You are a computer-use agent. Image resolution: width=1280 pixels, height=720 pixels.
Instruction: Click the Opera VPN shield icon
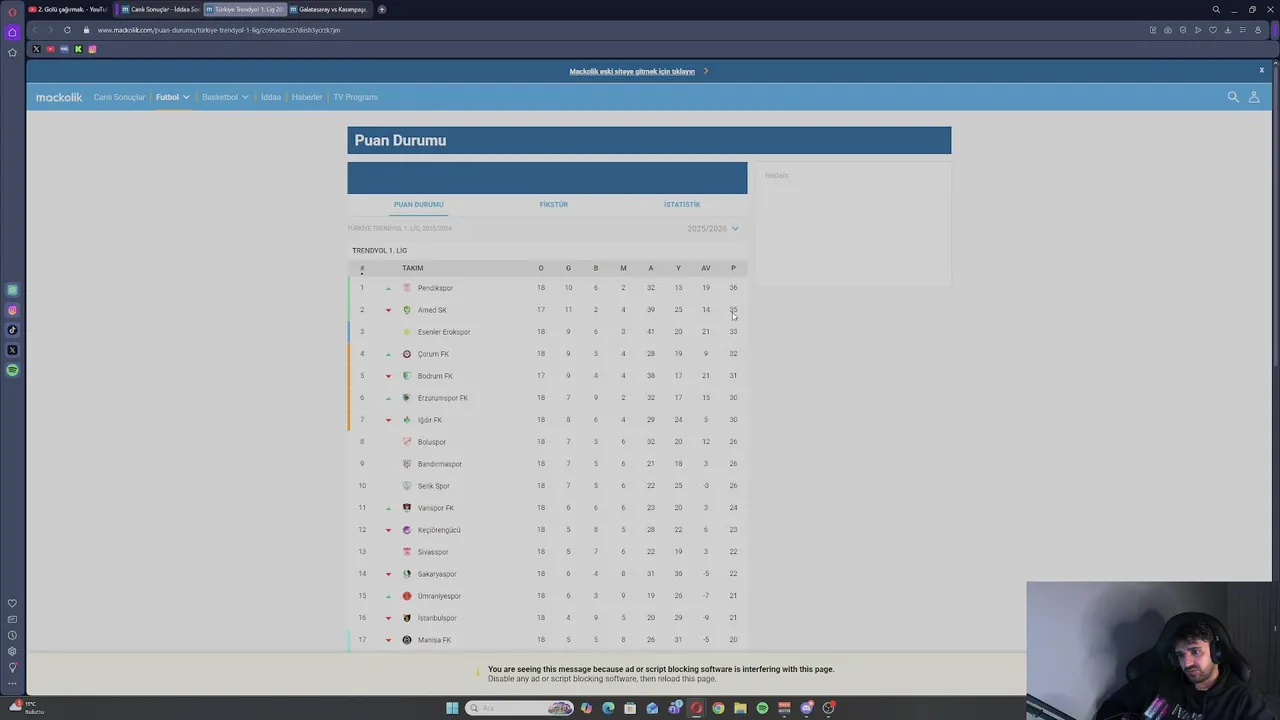1183,30
